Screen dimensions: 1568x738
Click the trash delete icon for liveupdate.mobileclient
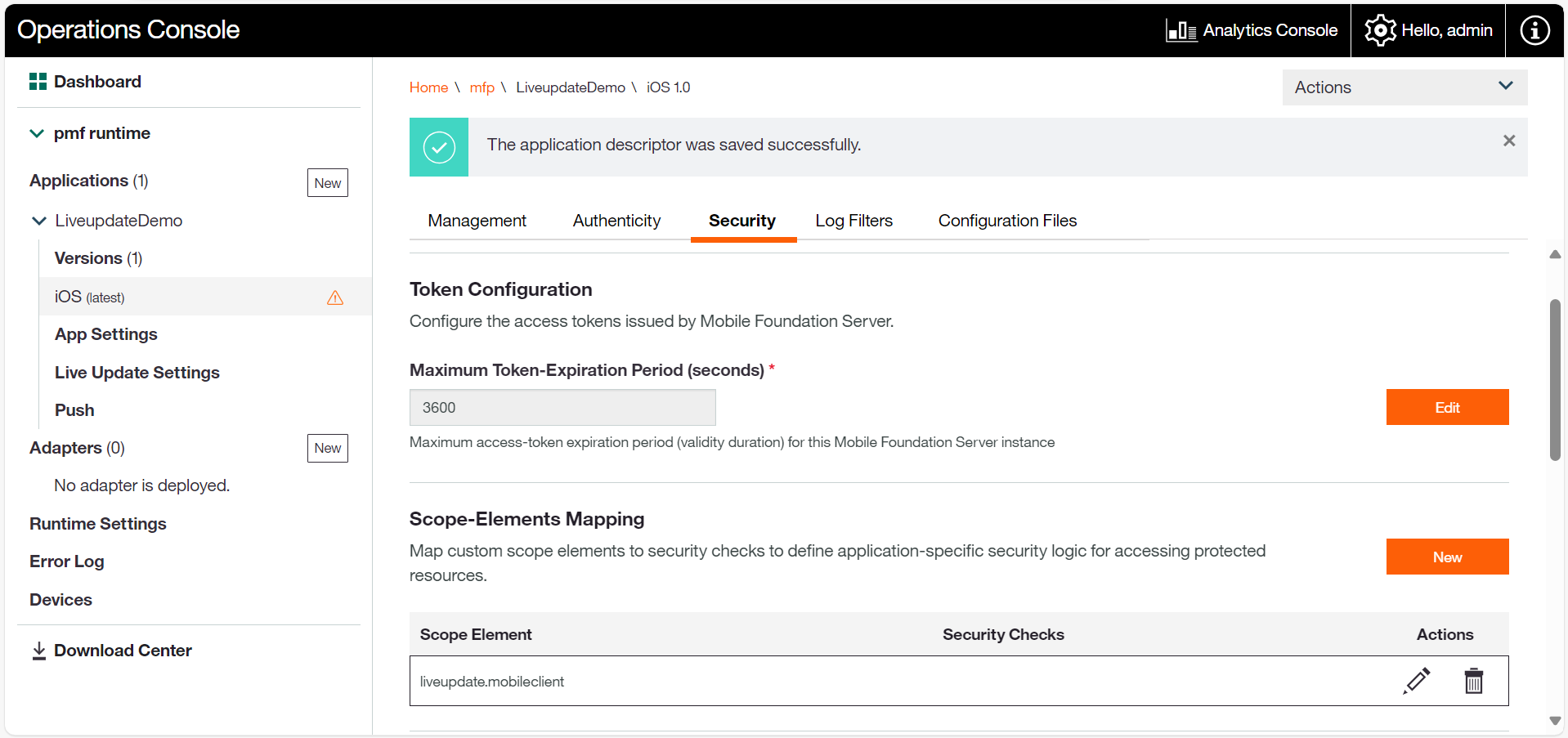click(1473, 681)
